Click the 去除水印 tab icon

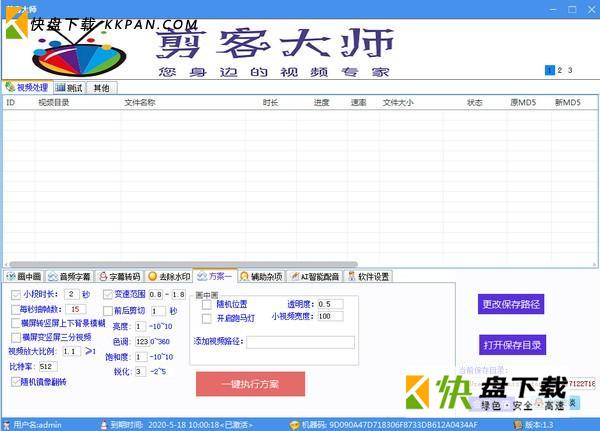152,276
